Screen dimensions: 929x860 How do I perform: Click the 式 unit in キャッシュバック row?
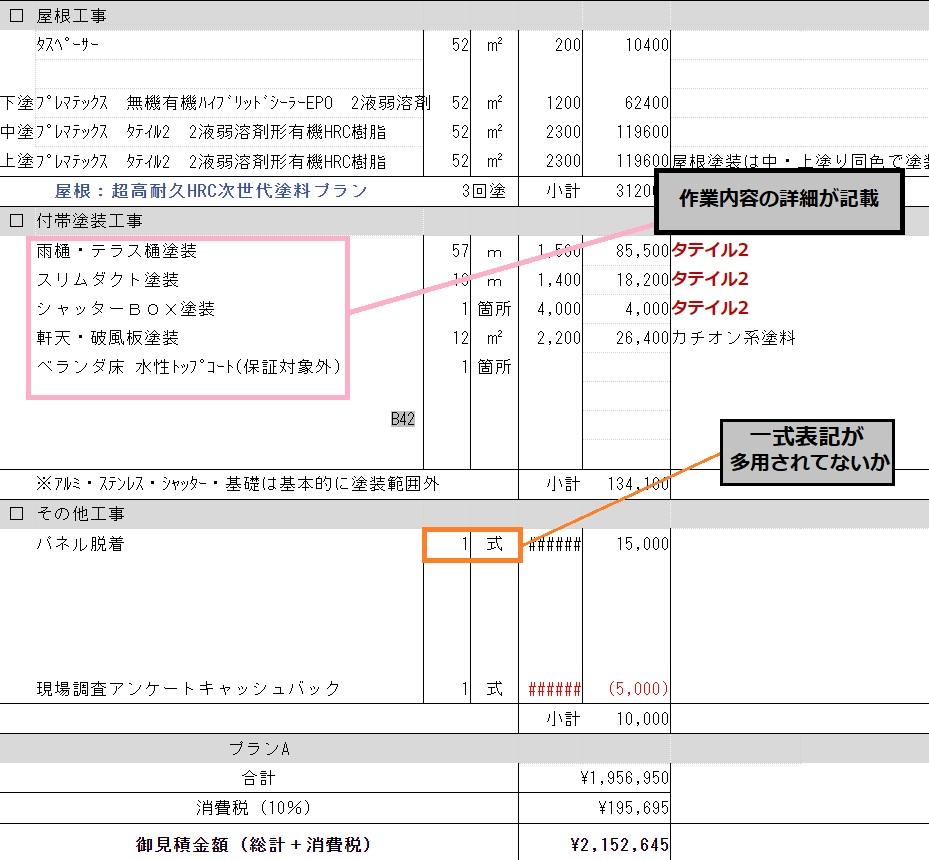494,688
